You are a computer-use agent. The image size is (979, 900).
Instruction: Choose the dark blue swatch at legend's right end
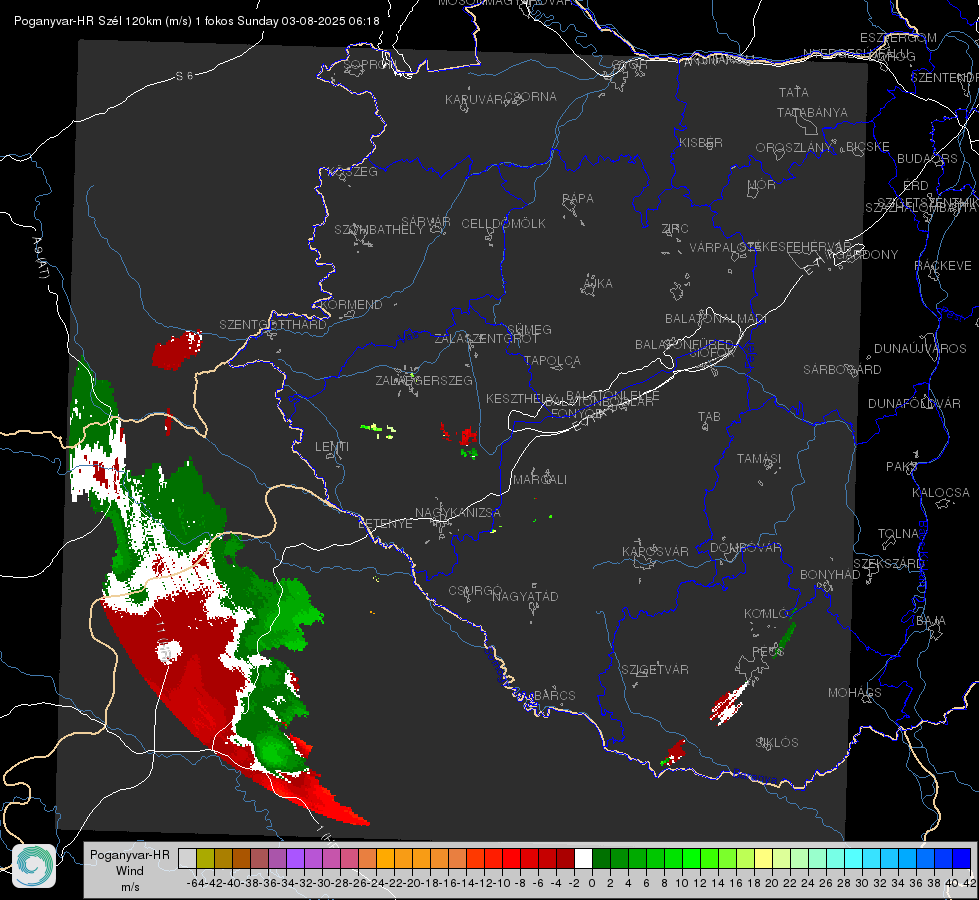click(x=962, y=858)
